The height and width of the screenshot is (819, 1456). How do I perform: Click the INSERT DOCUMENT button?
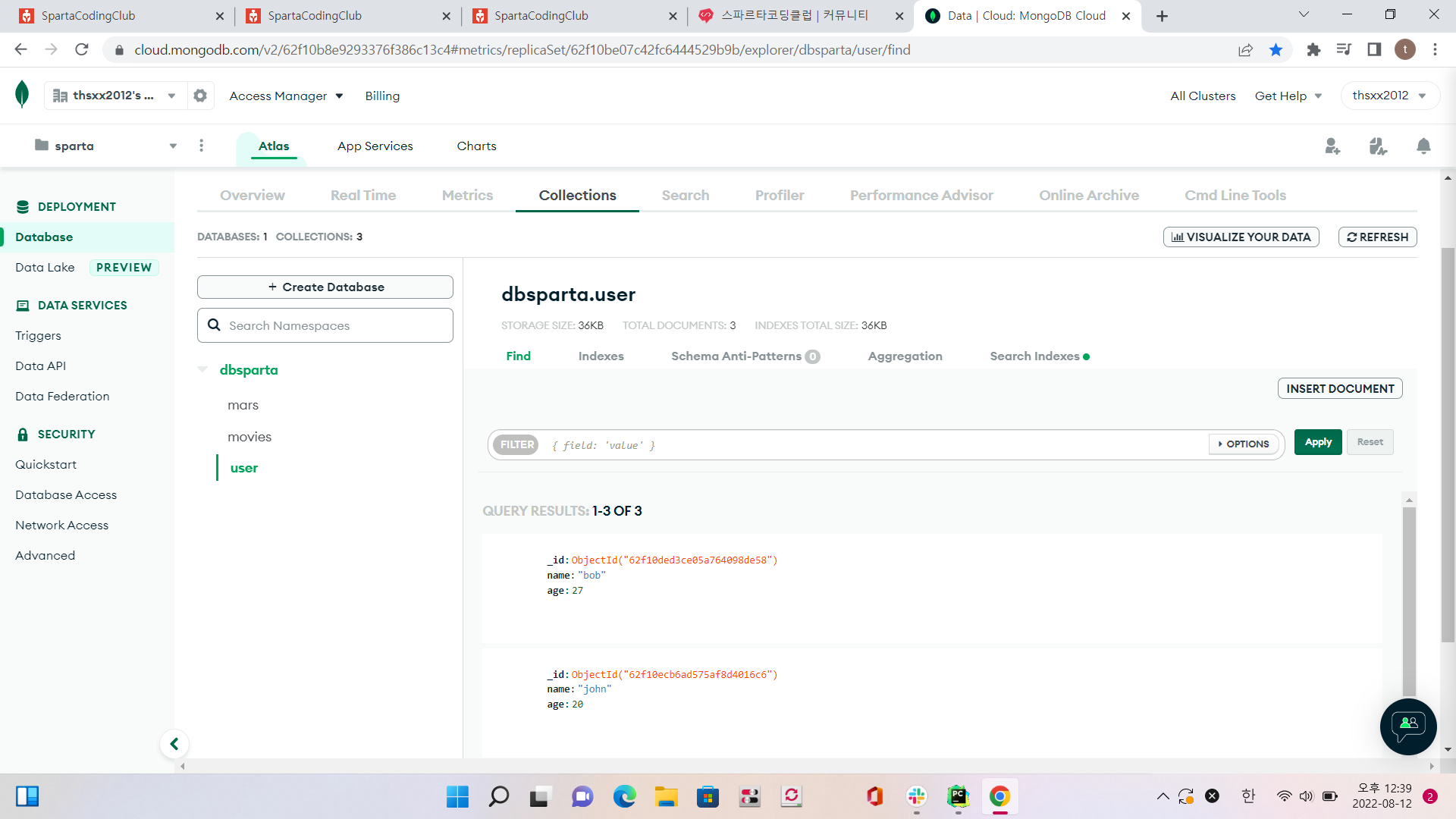click(x=1340, y=388)
